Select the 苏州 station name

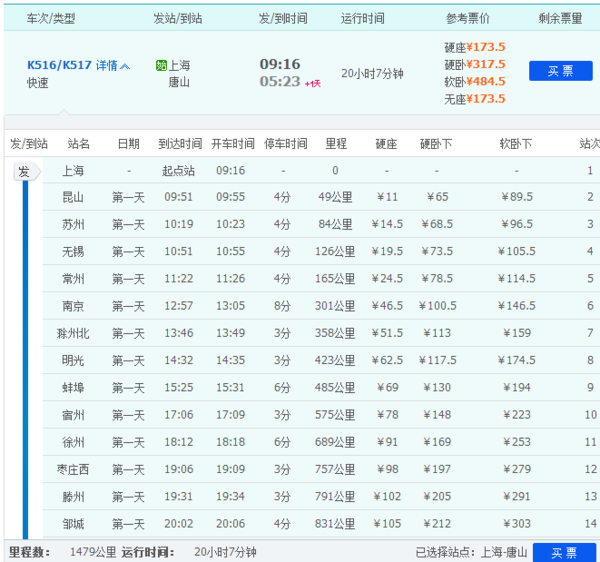tap(73, 225)
